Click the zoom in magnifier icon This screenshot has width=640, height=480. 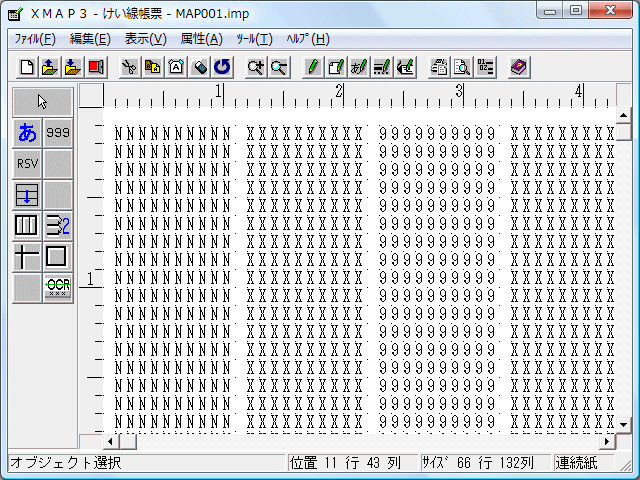256,67
